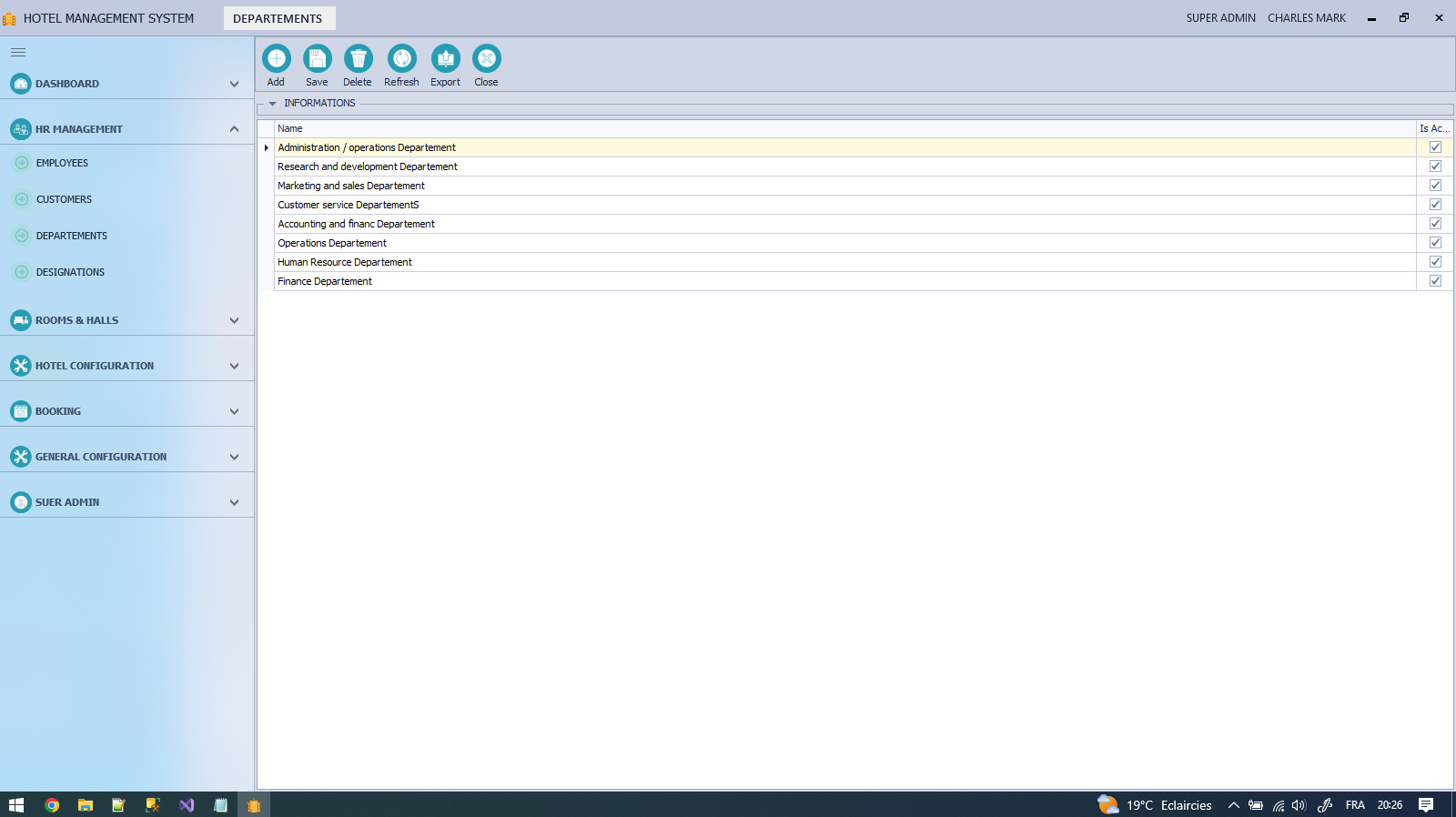This screenshot has height=817, width=1456.
Task: Uncheck Is Active for Human Resource Departement
Action: click(1435, 262)
